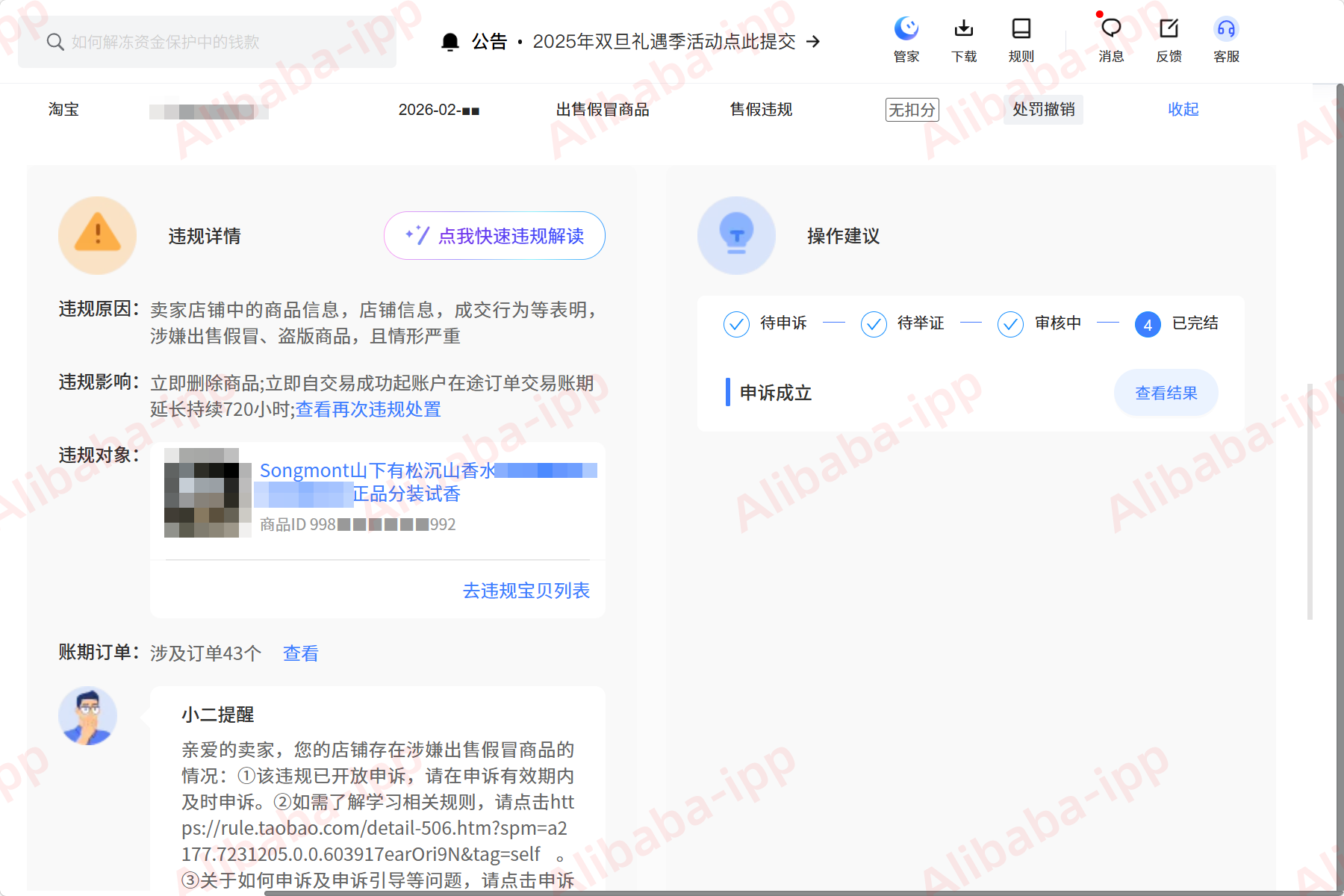Click the 出售假冒商品 cell

pyautogui.click(x=603, y=110)
